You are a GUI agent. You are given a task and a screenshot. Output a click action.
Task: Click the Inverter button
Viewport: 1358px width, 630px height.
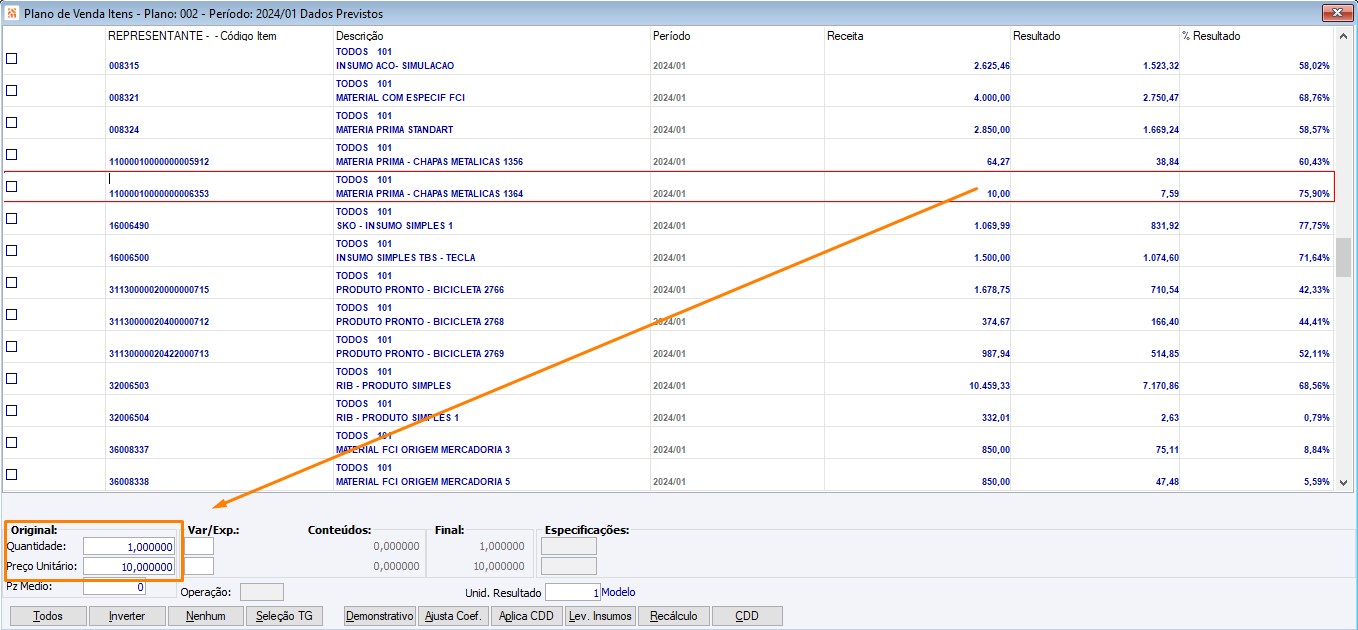[127, 616]
